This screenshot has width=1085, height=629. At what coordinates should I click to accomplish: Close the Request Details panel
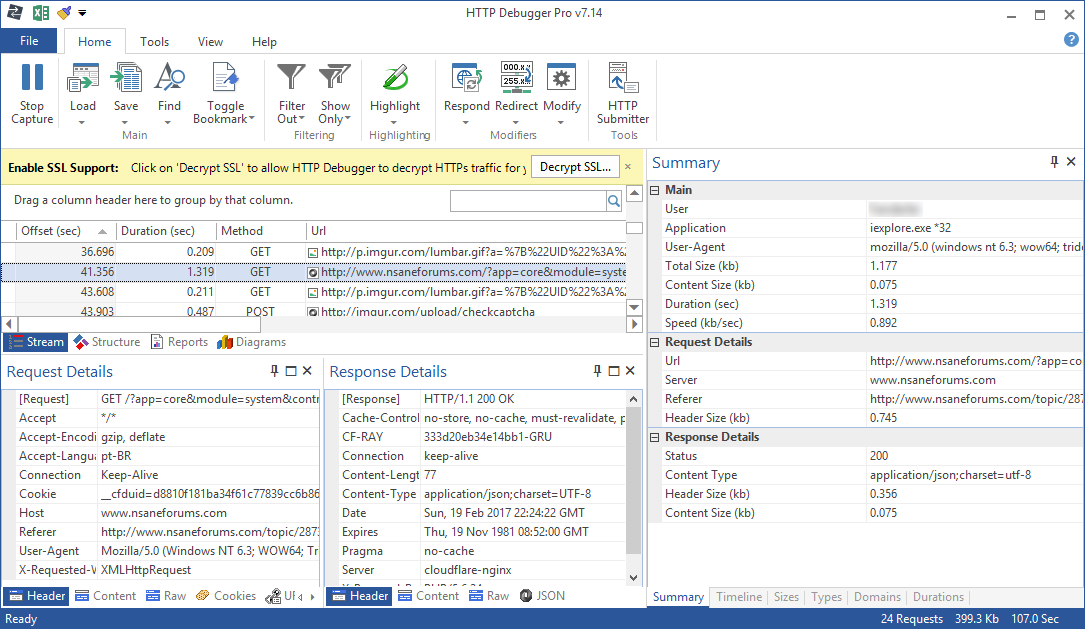click(x=307, y=371)
